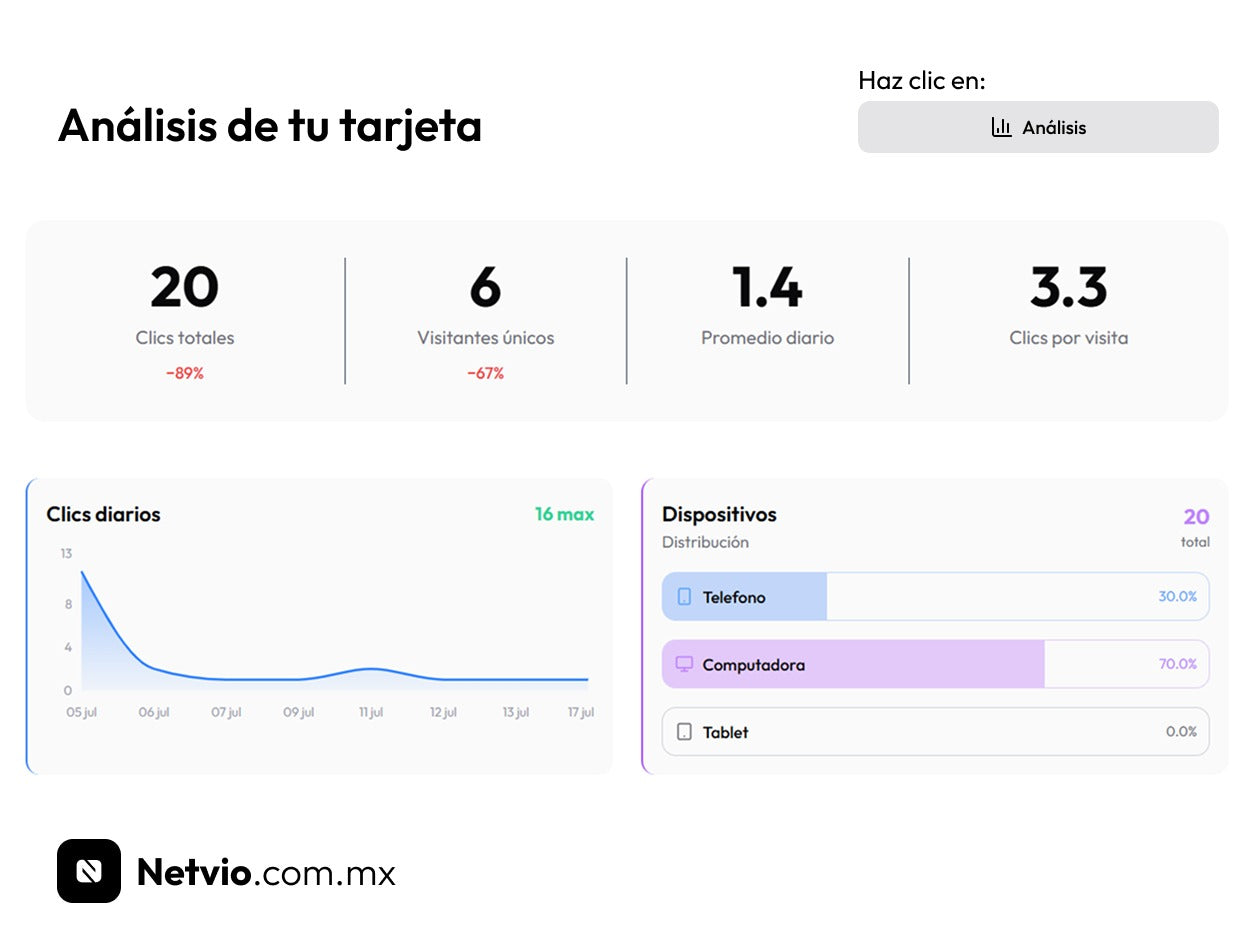Click the Clics por visita value 3.3

1068,288
